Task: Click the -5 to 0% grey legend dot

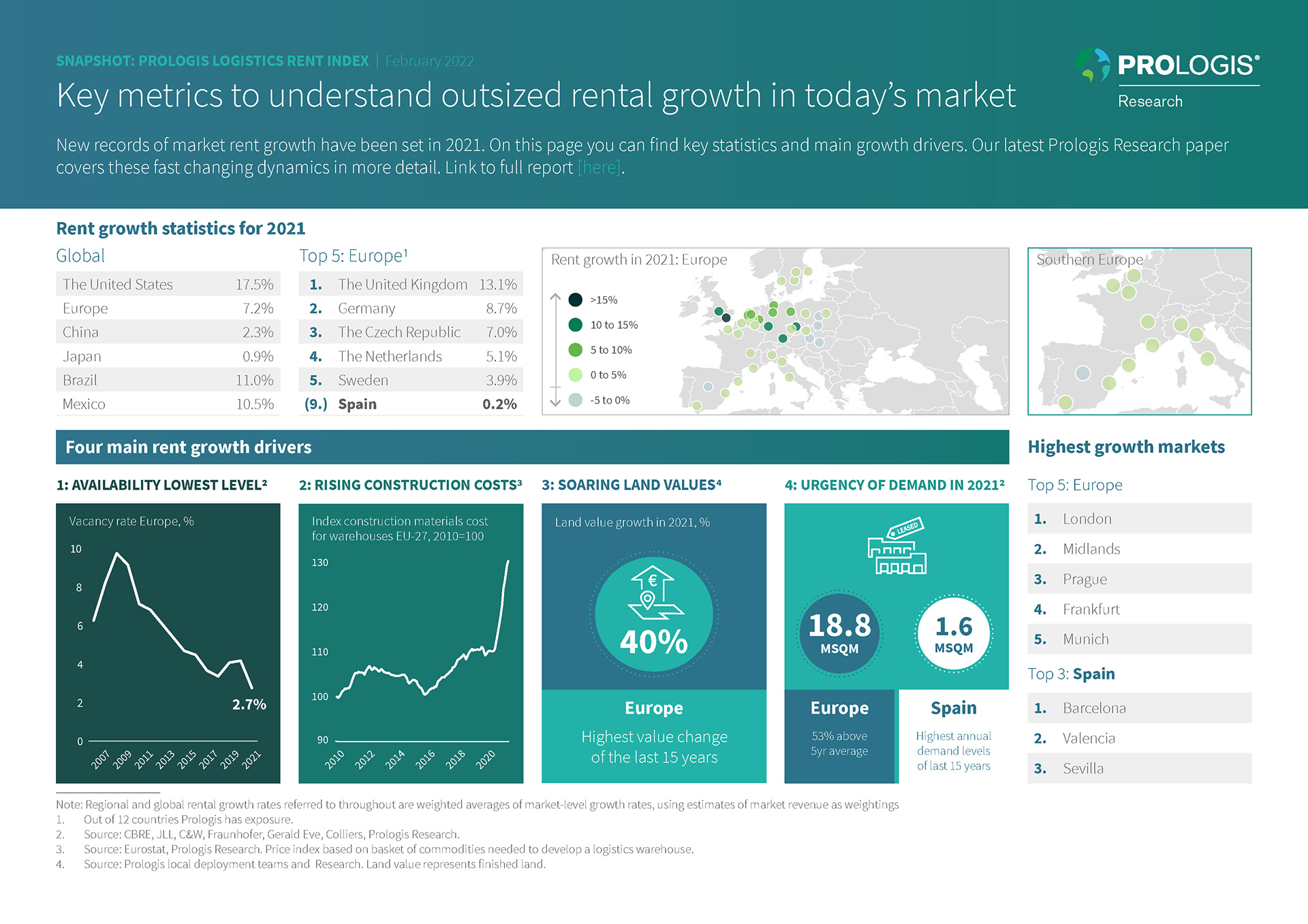Action: (576, 400)
